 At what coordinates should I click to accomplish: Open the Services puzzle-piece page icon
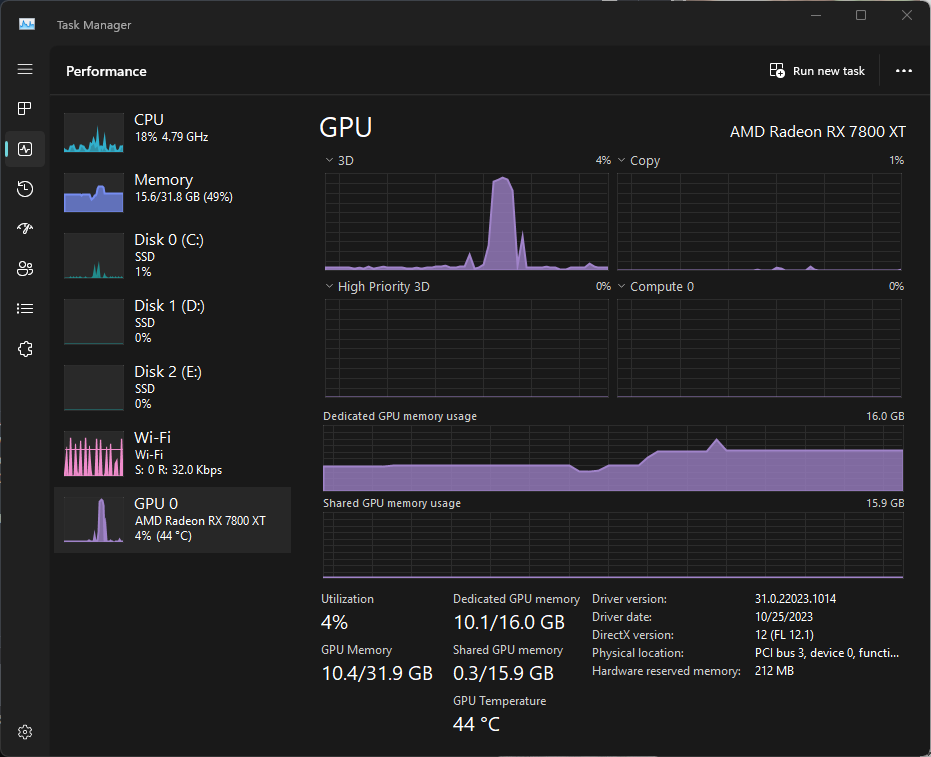coord(25,349)
